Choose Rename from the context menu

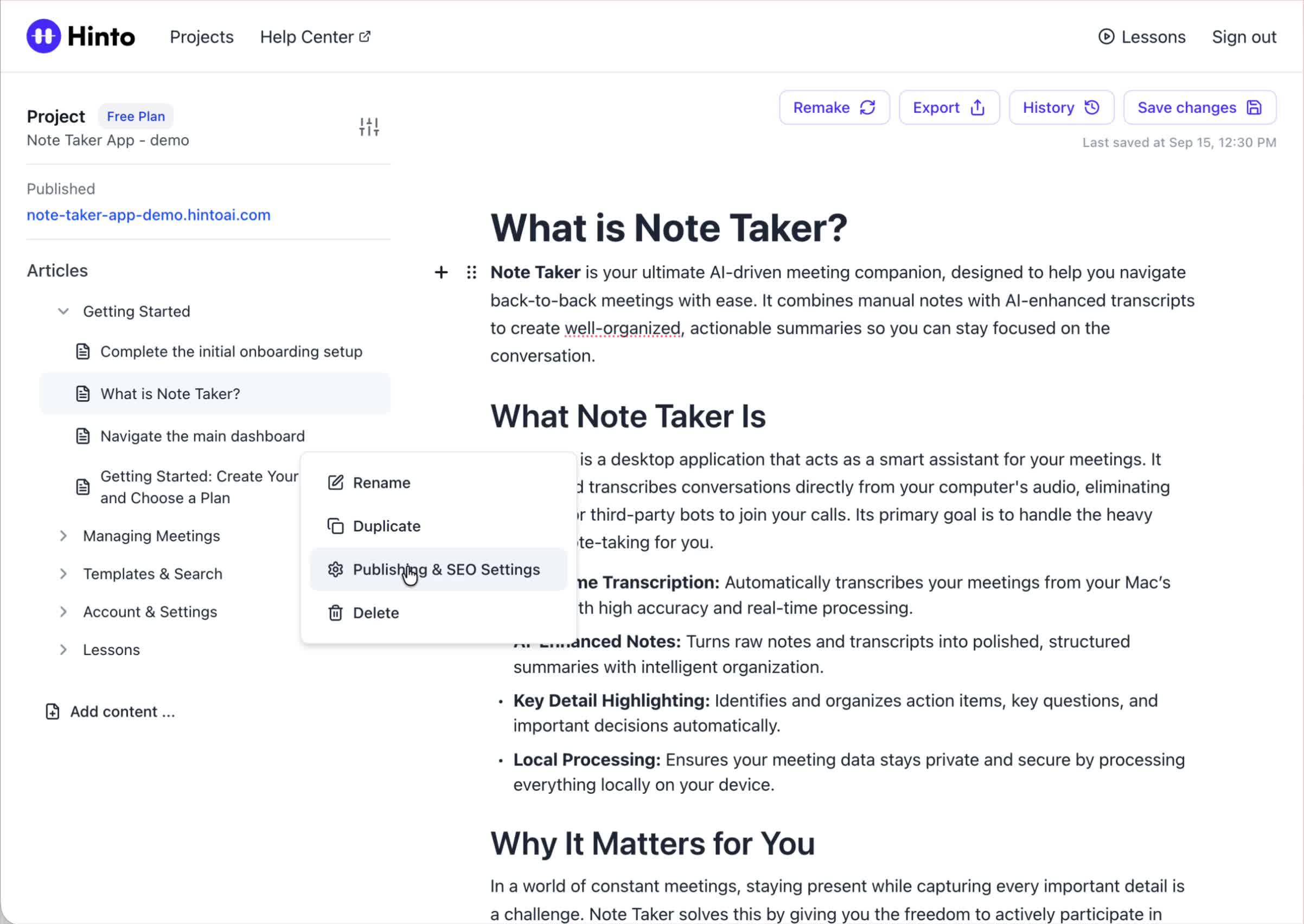[x=381, y=483]
